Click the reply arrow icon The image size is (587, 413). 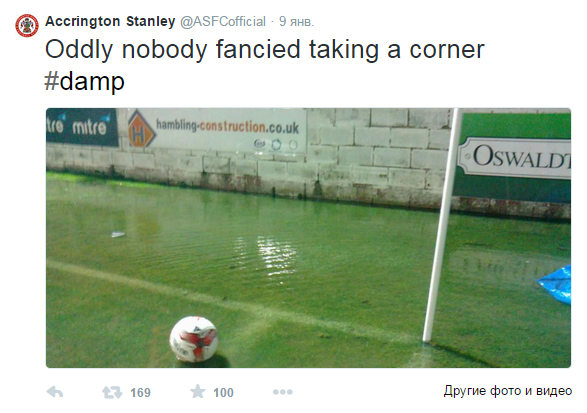(55, 392)
